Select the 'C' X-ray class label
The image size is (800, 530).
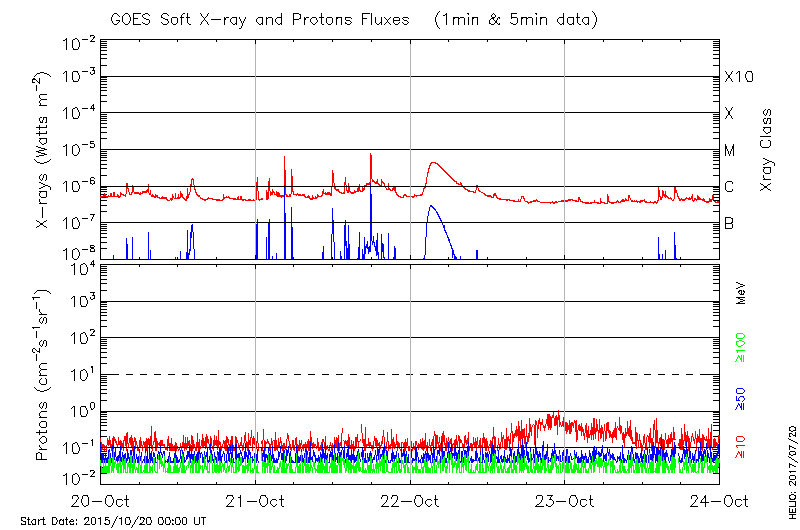(x=729, y=187)
